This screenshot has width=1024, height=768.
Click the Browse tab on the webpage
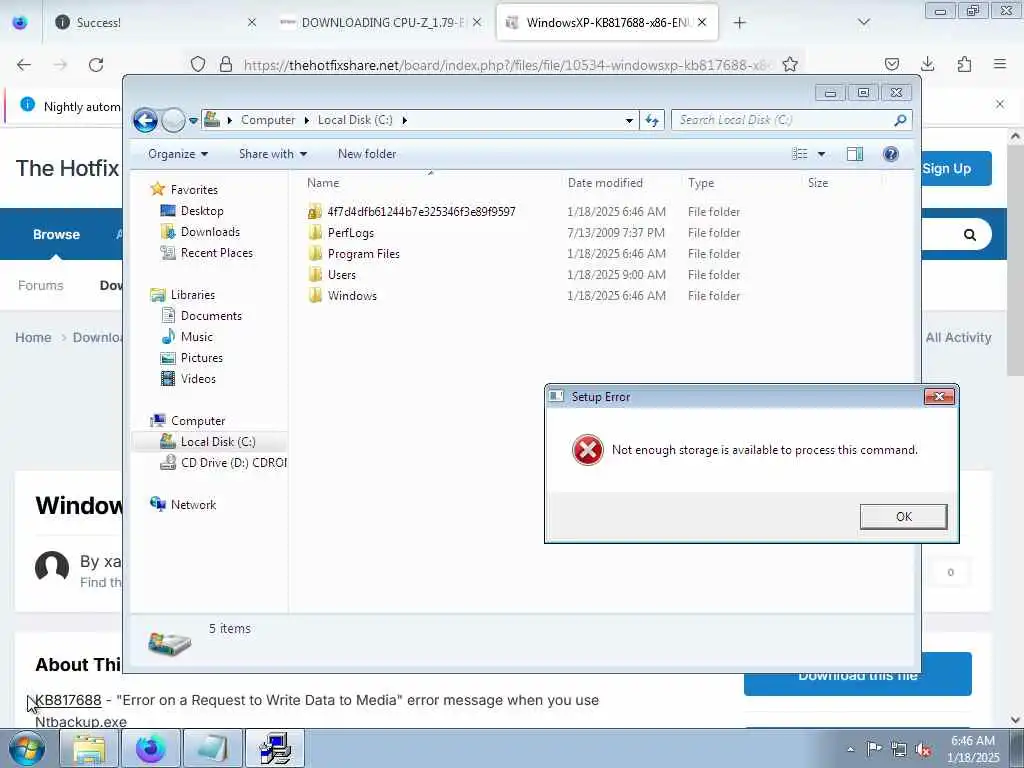pyautogui.click(x=56, y=234)
